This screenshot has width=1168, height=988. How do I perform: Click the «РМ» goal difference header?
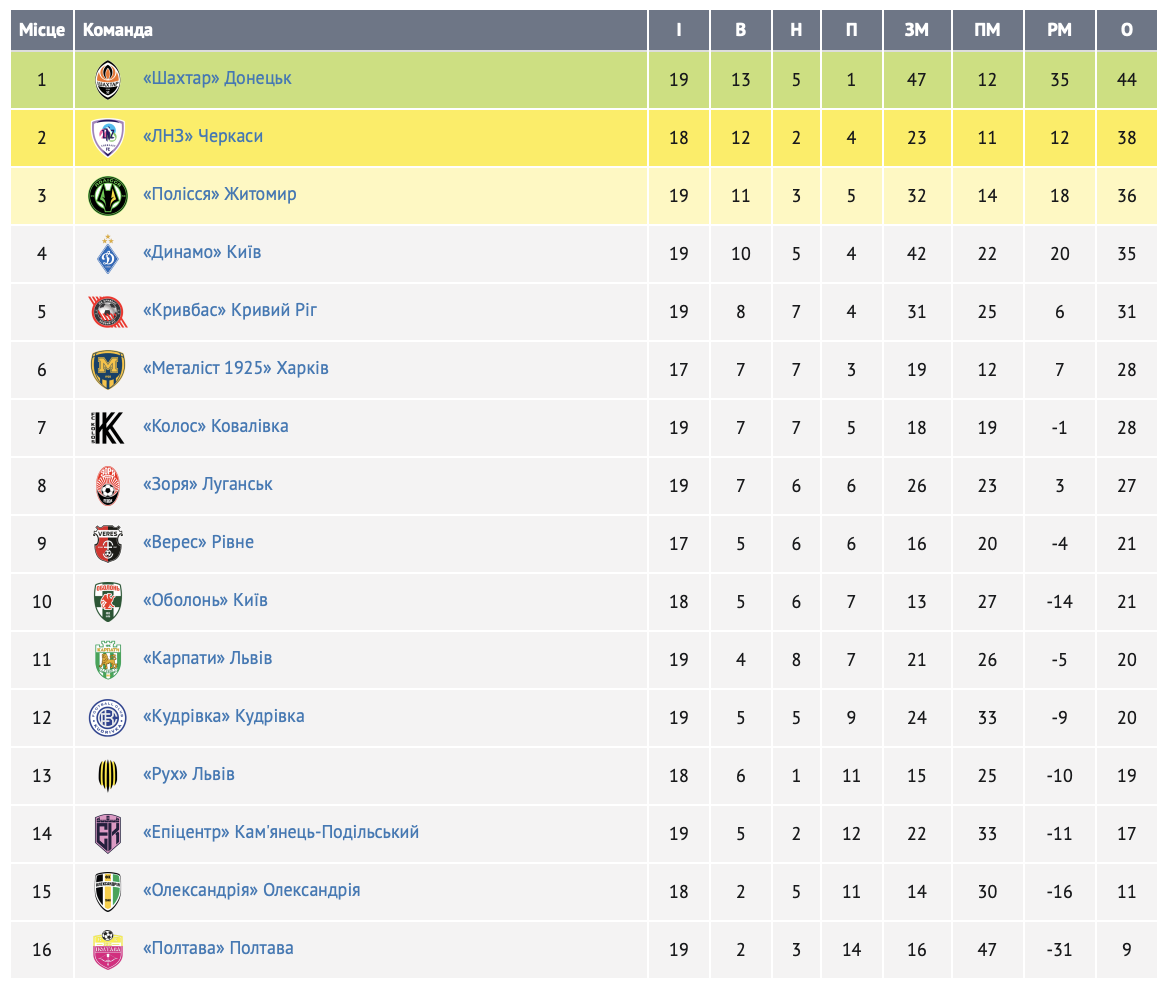(1059, 30)
